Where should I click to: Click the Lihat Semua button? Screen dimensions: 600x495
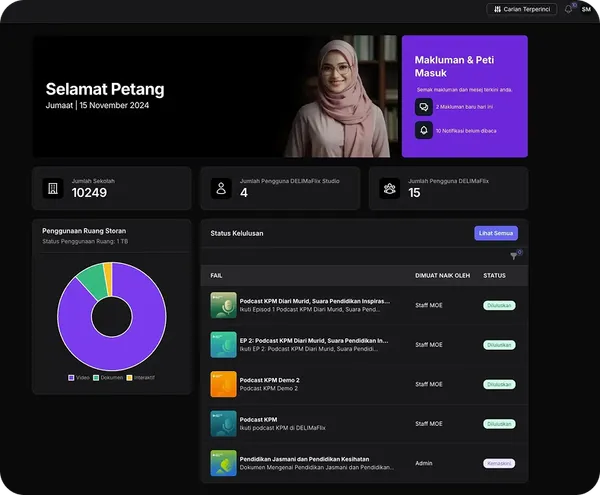click(496, 233)
